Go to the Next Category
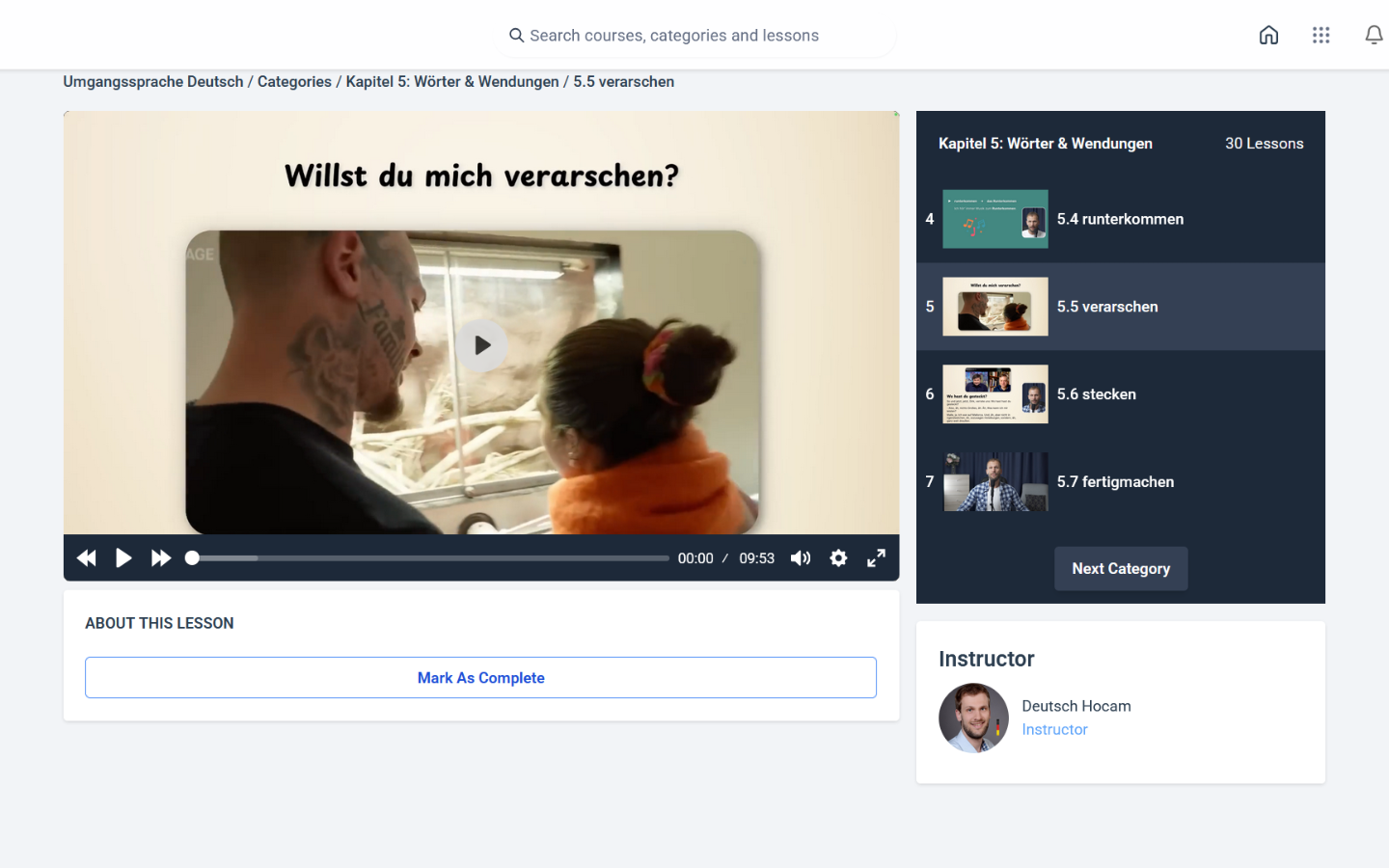1389x868 pixels. pos(1121,569)
